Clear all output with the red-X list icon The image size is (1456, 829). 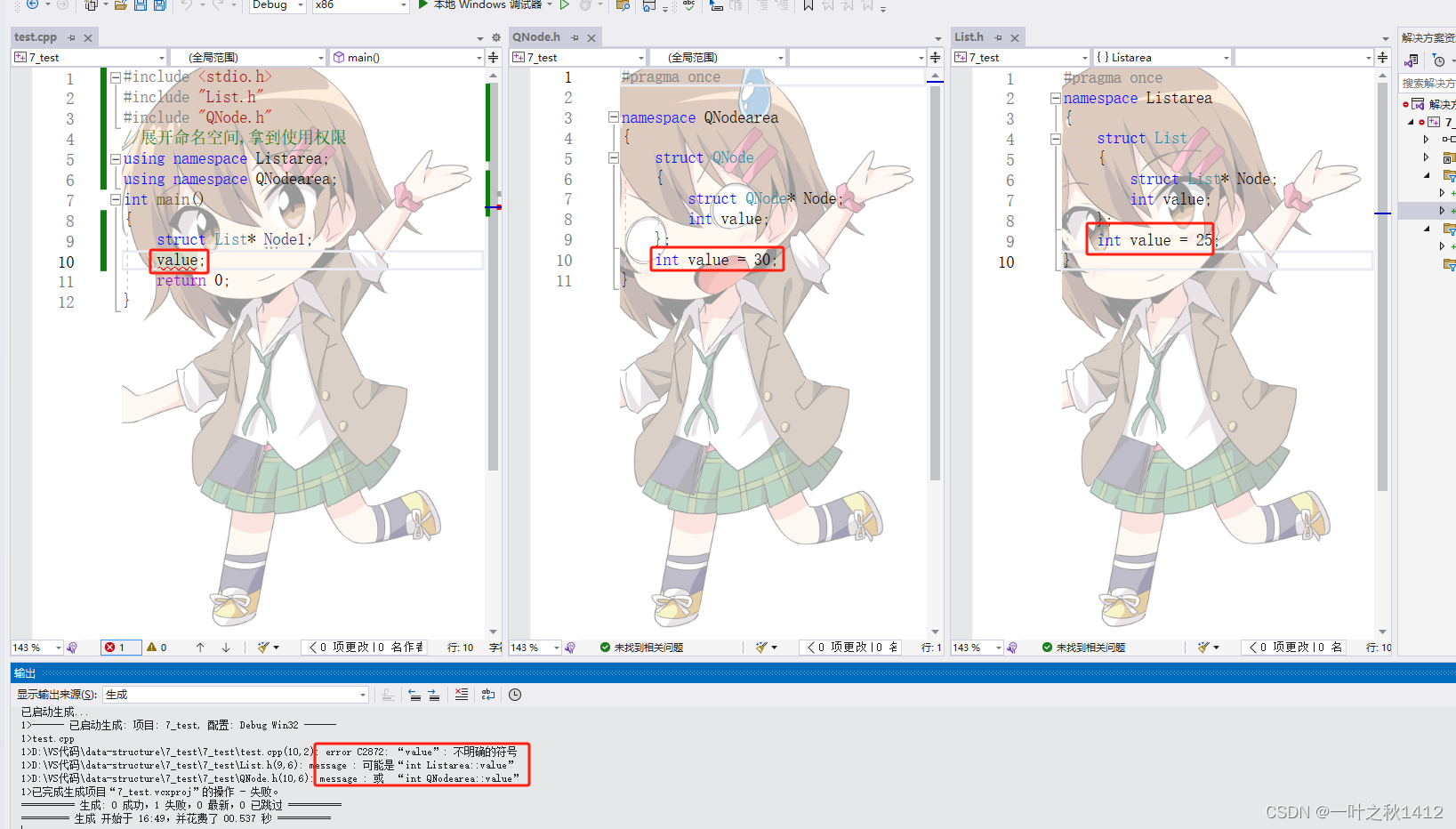(x=462, y=695)
